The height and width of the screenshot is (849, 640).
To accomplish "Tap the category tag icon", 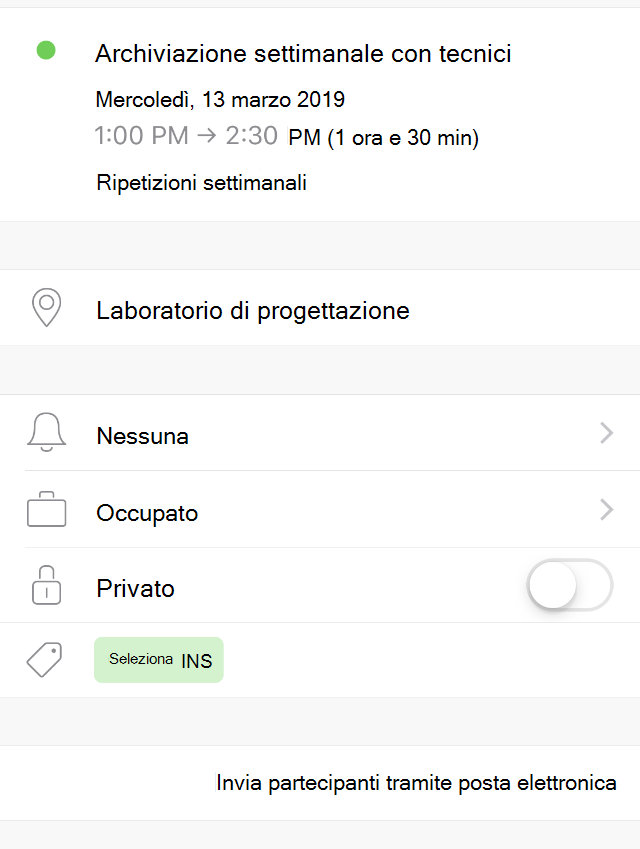I will [45, 659].
